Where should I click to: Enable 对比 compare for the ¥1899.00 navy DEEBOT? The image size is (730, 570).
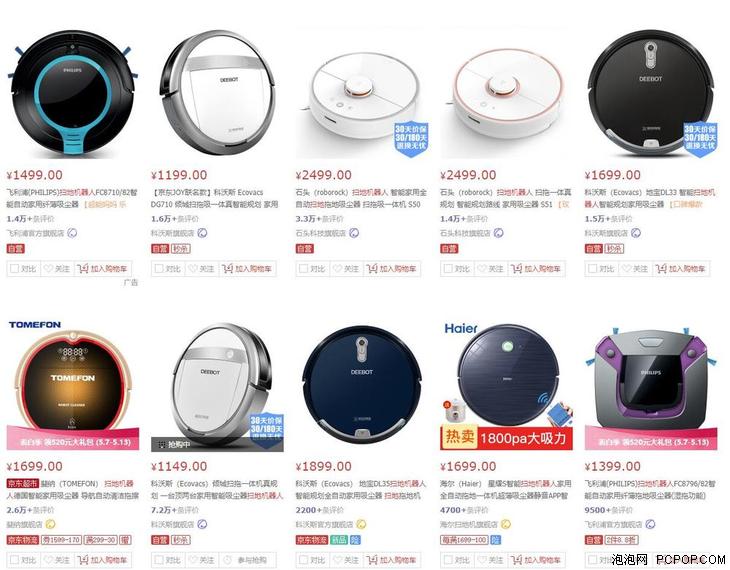304,559
